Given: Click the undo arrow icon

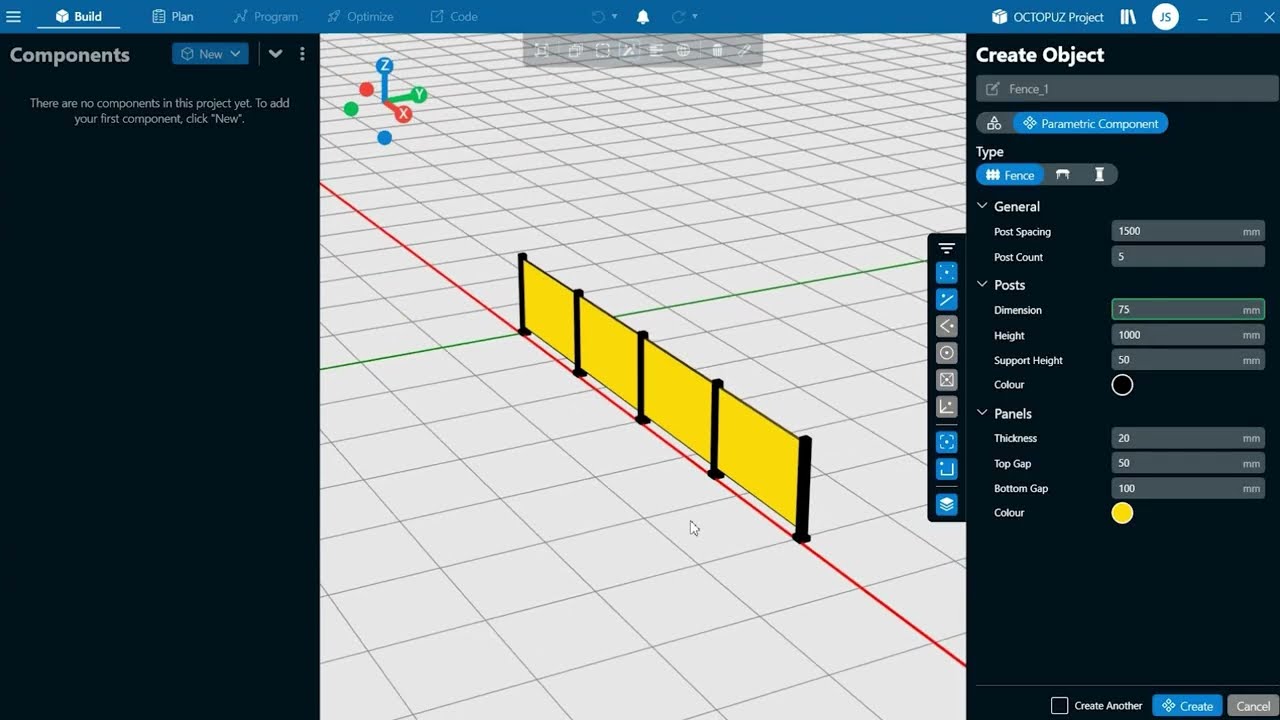Looking at the screenshot, I should pyautogui.click(x=598, y=16).
